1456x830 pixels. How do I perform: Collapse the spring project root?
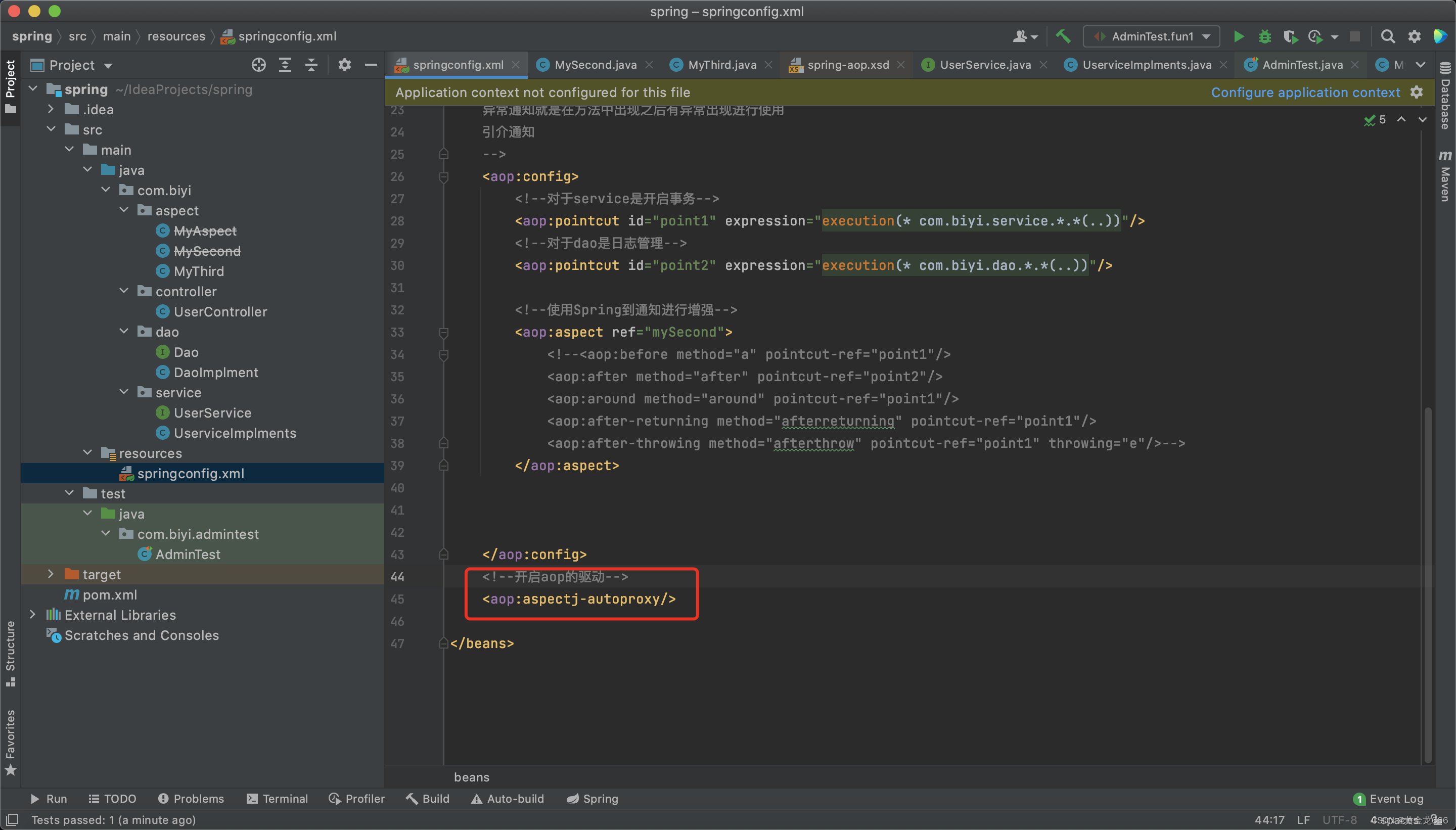click(x=33, y=89)
